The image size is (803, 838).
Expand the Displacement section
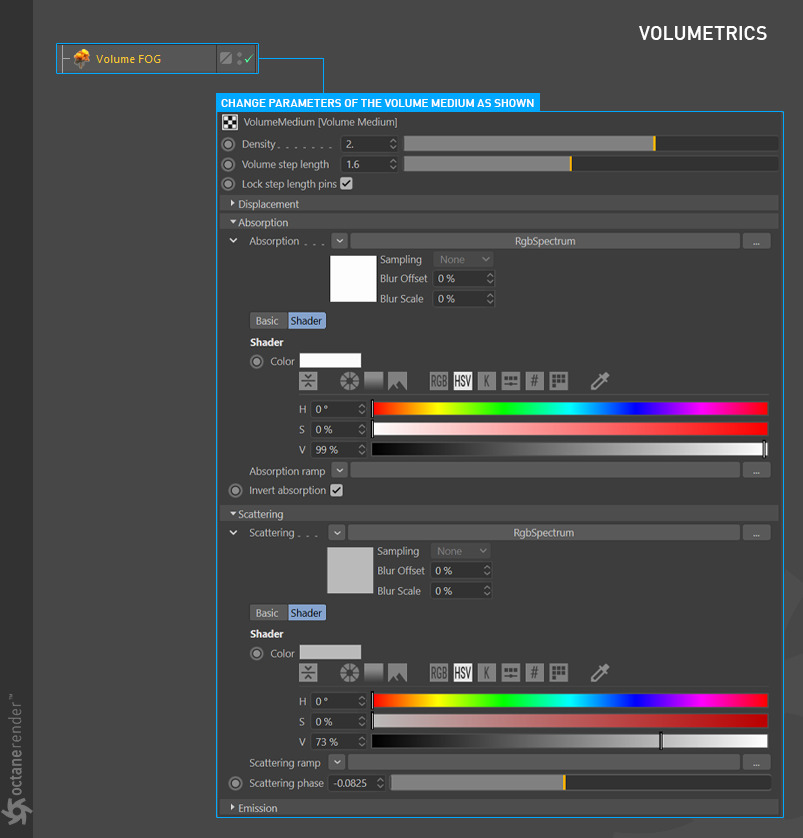point(233,204)
